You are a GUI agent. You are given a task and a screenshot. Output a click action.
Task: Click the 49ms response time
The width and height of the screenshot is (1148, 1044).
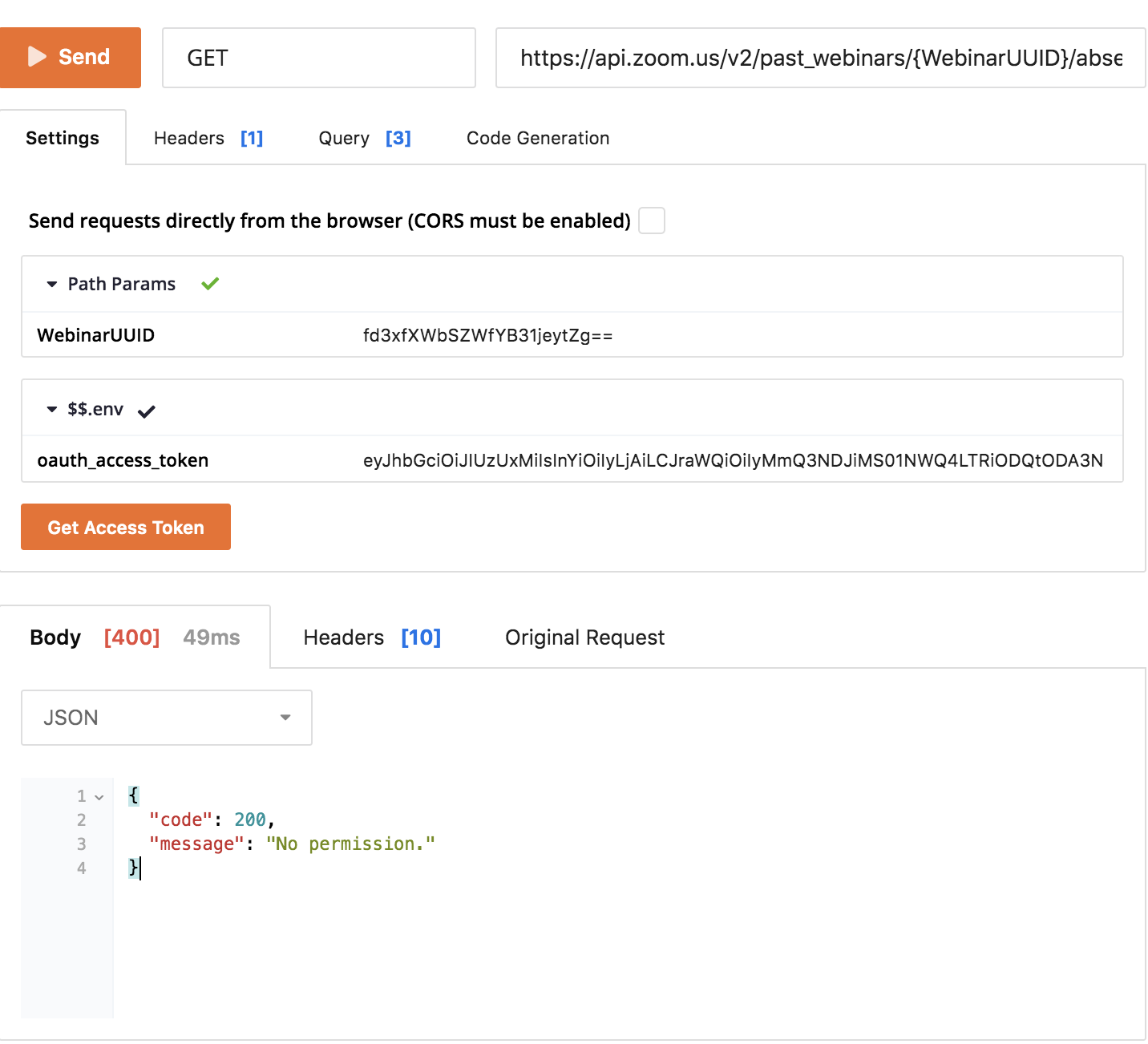pos(212,637)
